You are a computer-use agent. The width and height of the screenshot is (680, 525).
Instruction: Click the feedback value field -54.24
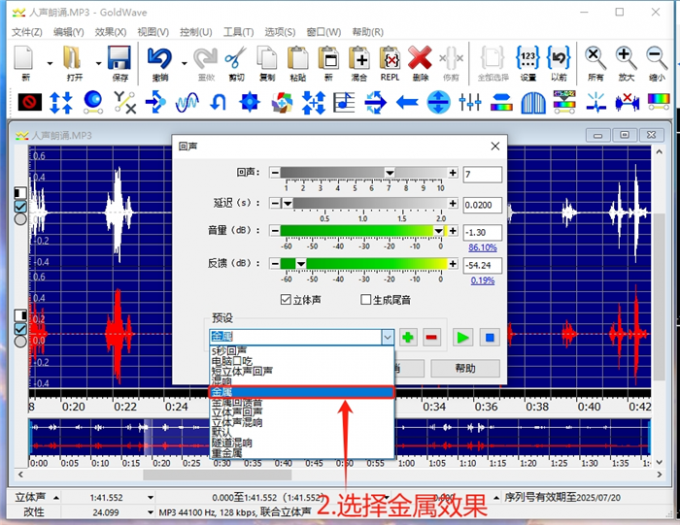[x=482, y=265]
